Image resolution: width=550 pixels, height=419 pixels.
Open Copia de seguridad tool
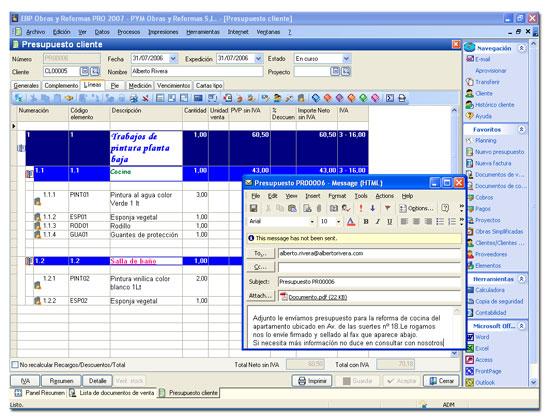pyautogui.click(x=498, y=301)
